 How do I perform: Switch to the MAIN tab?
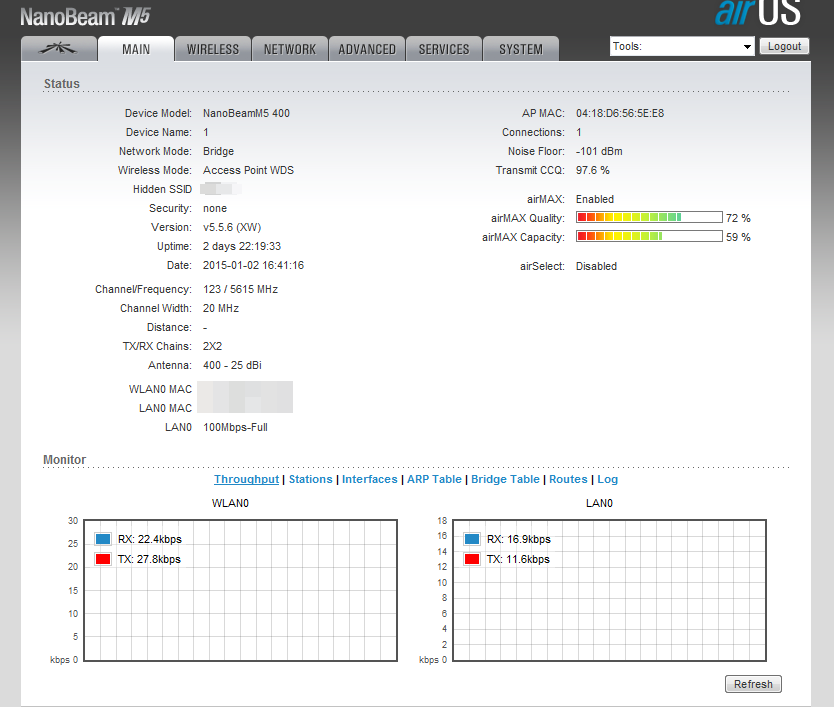pos(136,49)
